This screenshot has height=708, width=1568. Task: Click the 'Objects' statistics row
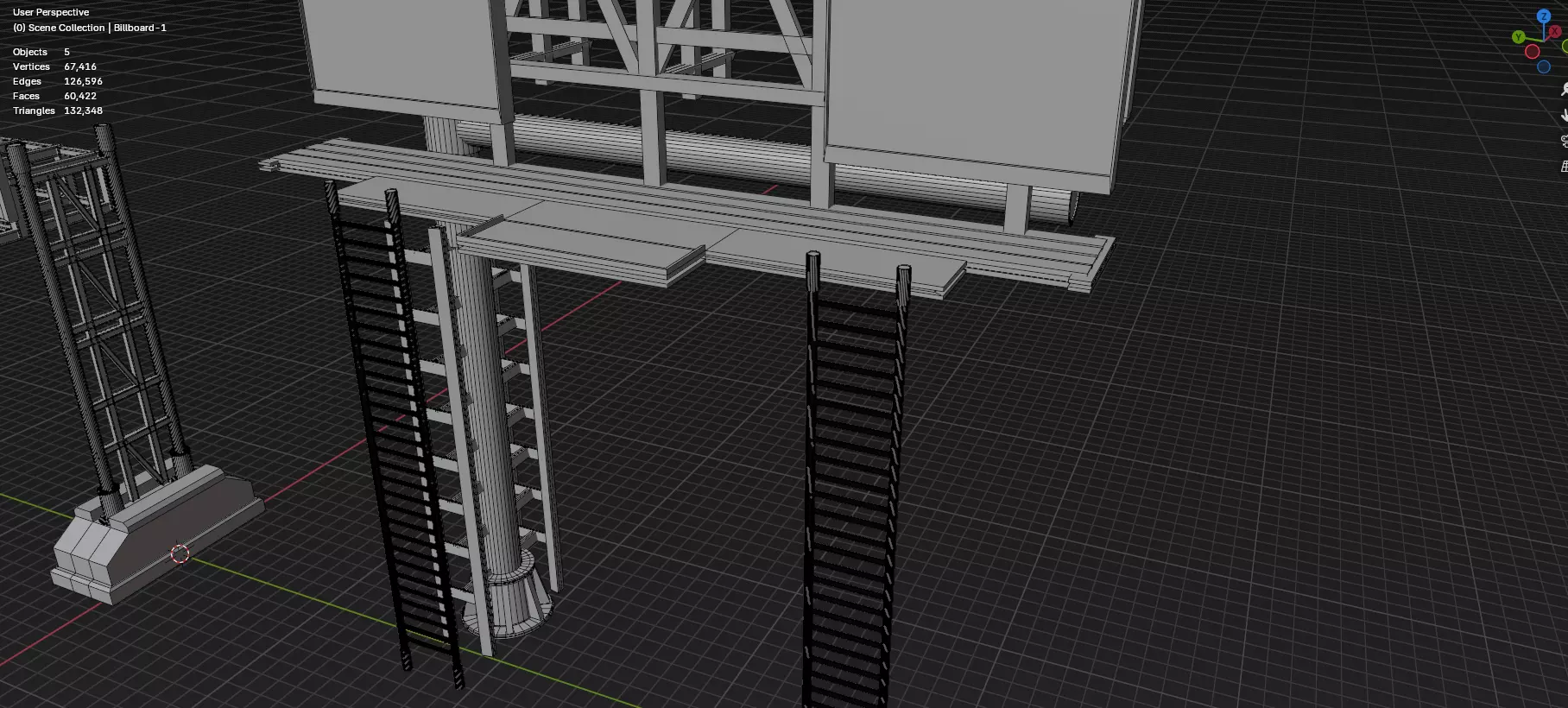(41, 52)
